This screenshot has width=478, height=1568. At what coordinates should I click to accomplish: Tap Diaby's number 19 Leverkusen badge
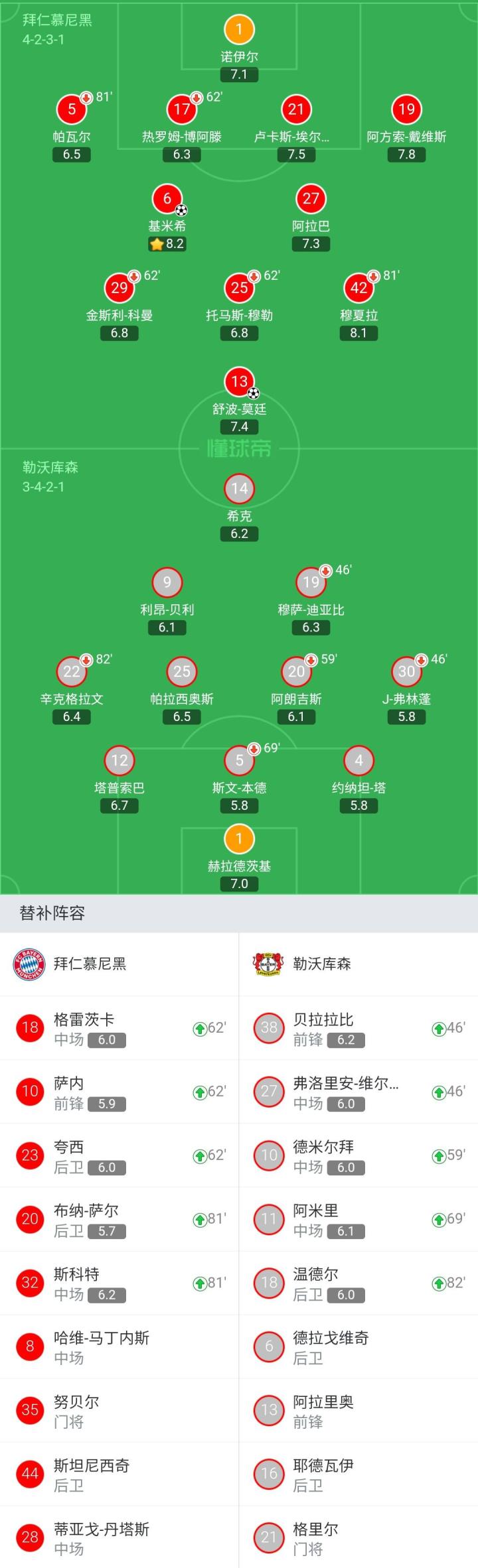point(311,582)
